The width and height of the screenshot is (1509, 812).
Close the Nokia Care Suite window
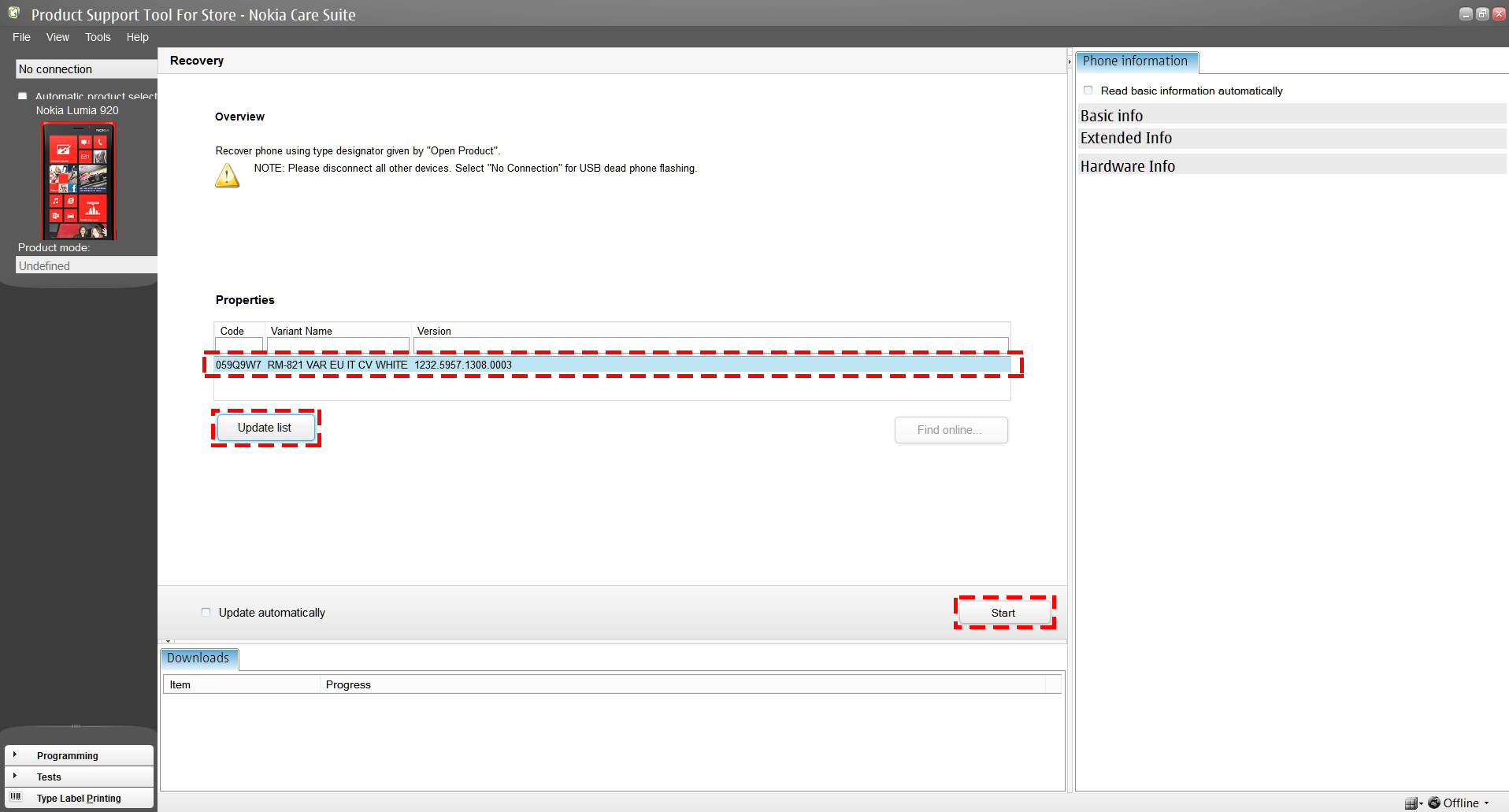point(1498,13)
